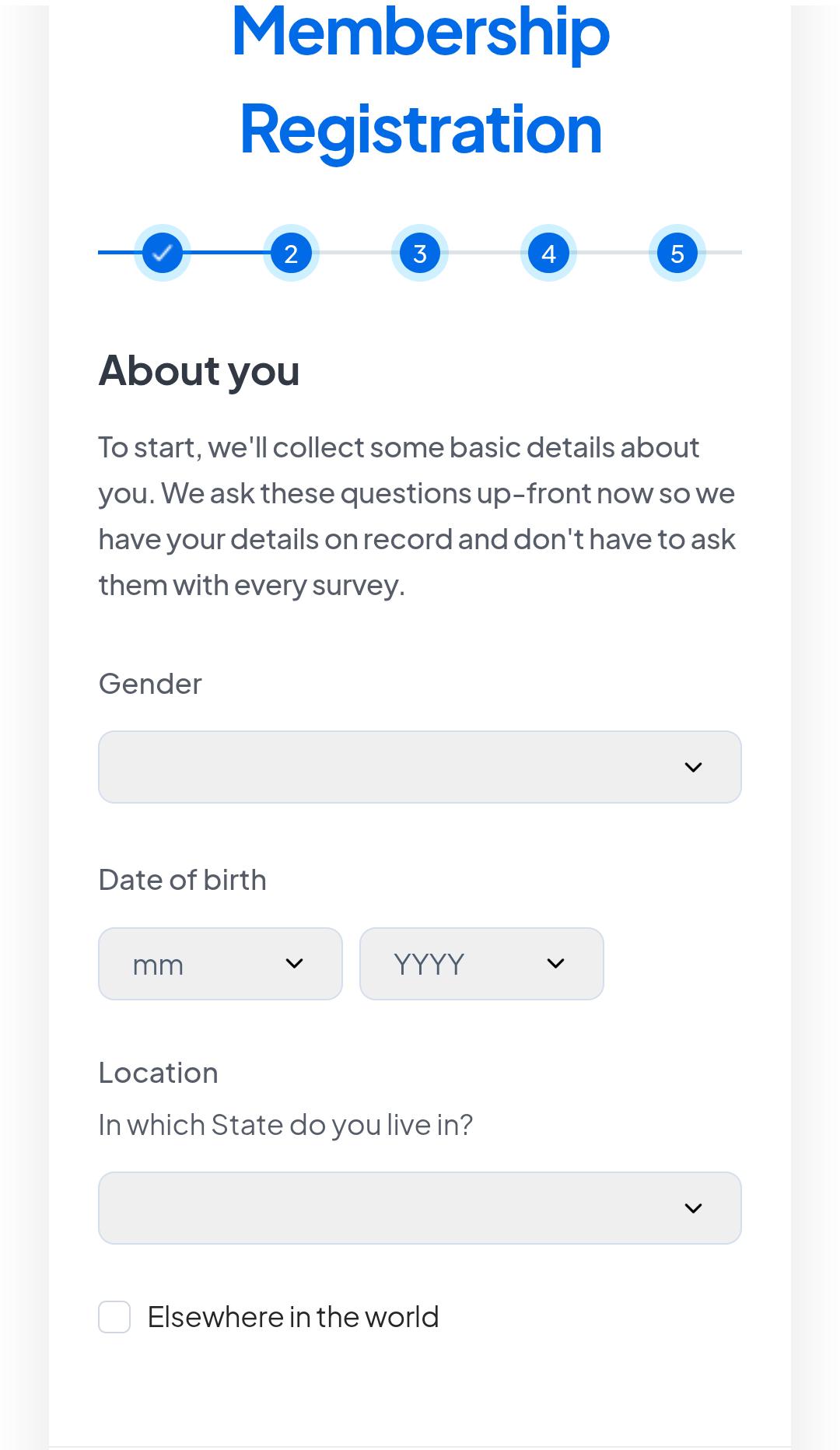This screenshot has width=840, height=1450.
Task: Click the Elsewhere in the world label
Action: coord(293,1316)
